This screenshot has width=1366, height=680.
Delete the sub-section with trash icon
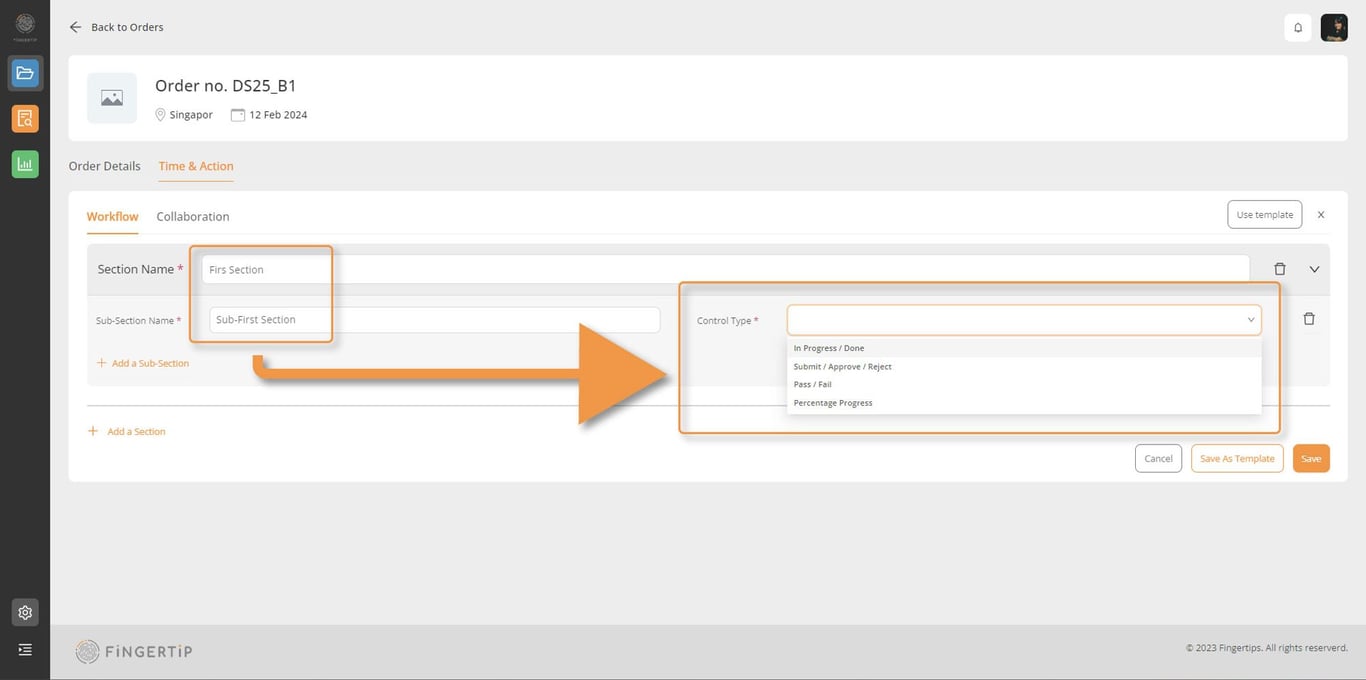tap(1309, 319)
